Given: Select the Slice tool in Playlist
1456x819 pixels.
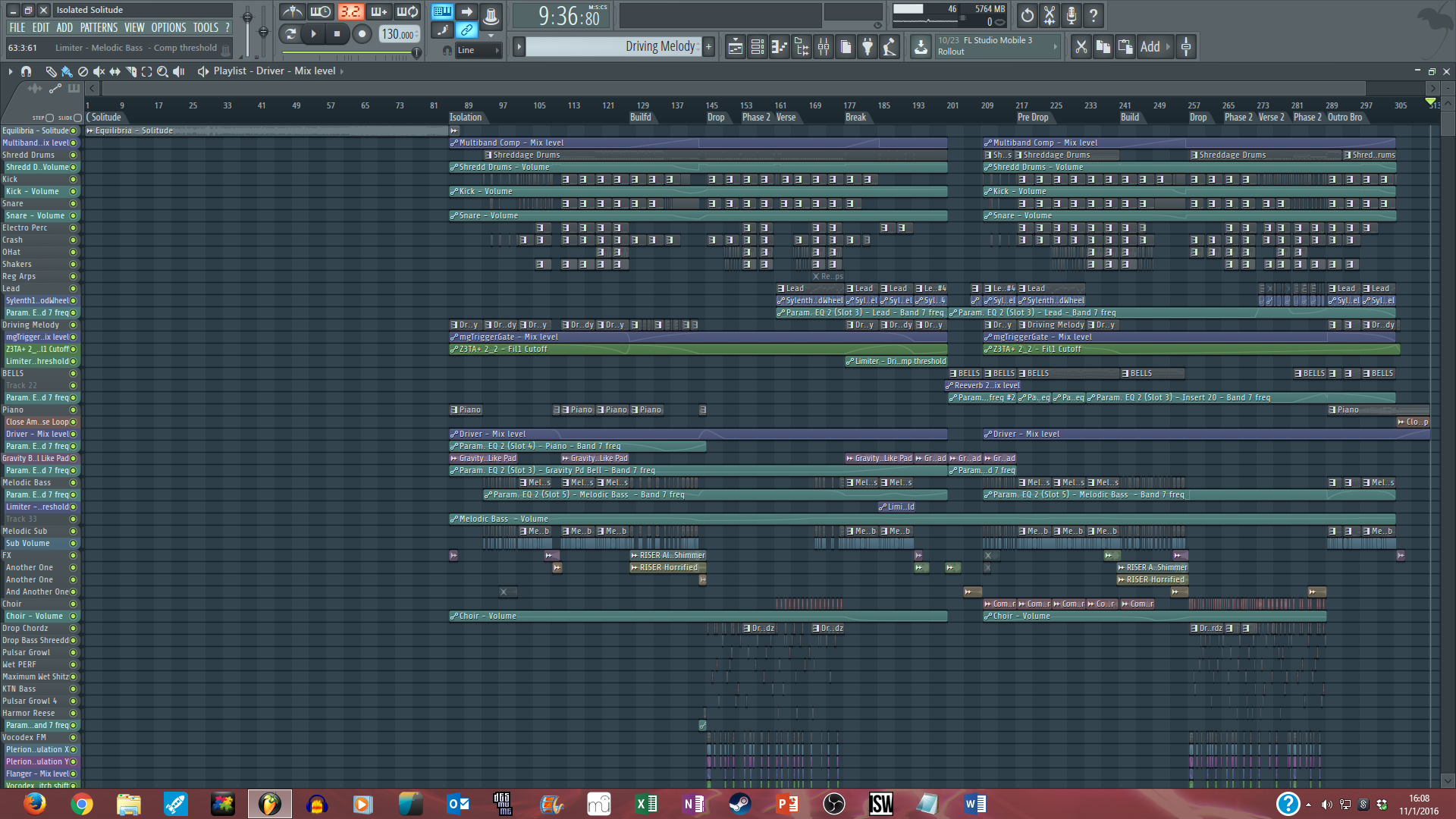Looking at the screenshot, I should tap(130, 71).
